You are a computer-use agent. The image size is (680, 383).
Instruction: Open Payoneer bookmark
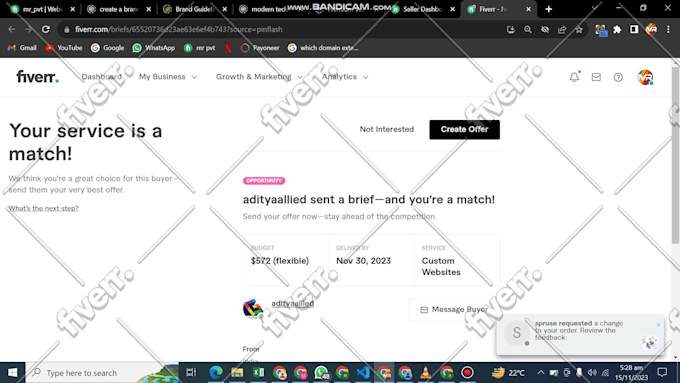click(x=260, y=48)
